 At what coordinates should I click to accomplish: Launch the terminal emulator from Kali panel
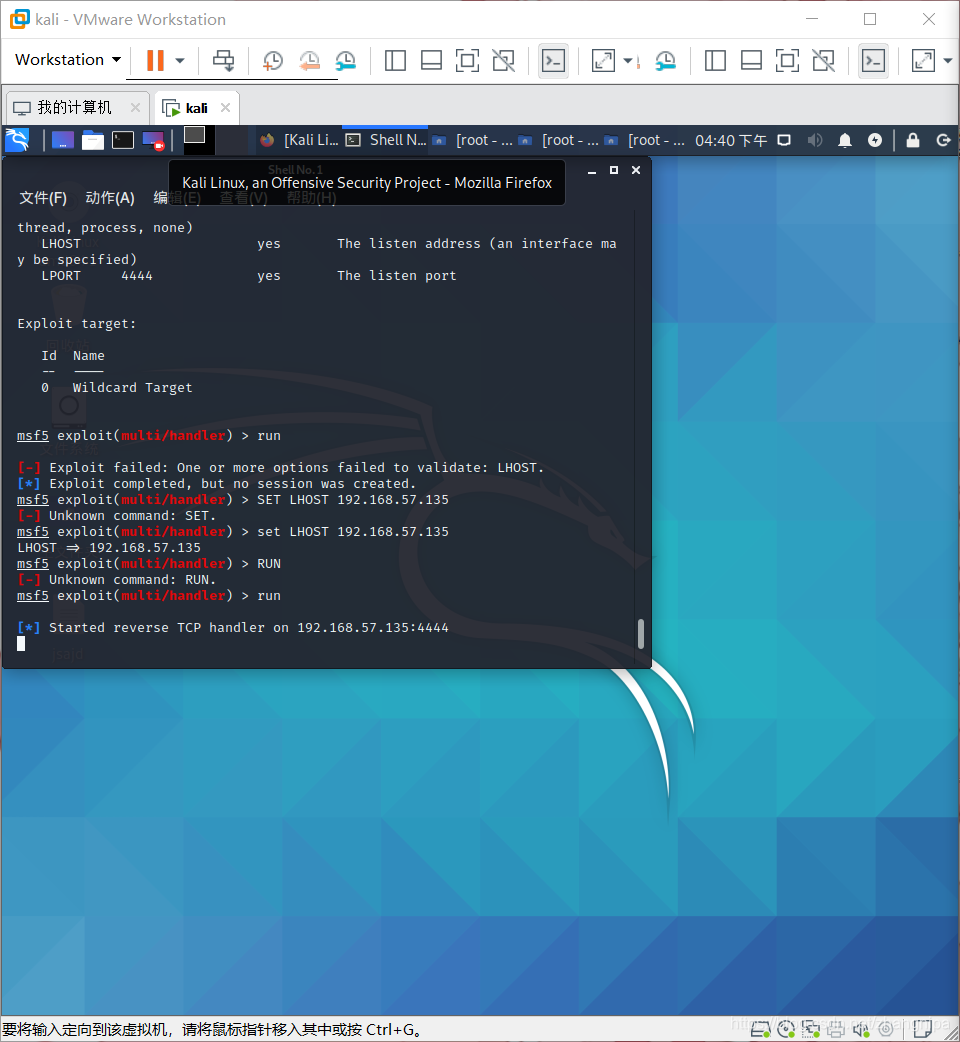point(123,140)
